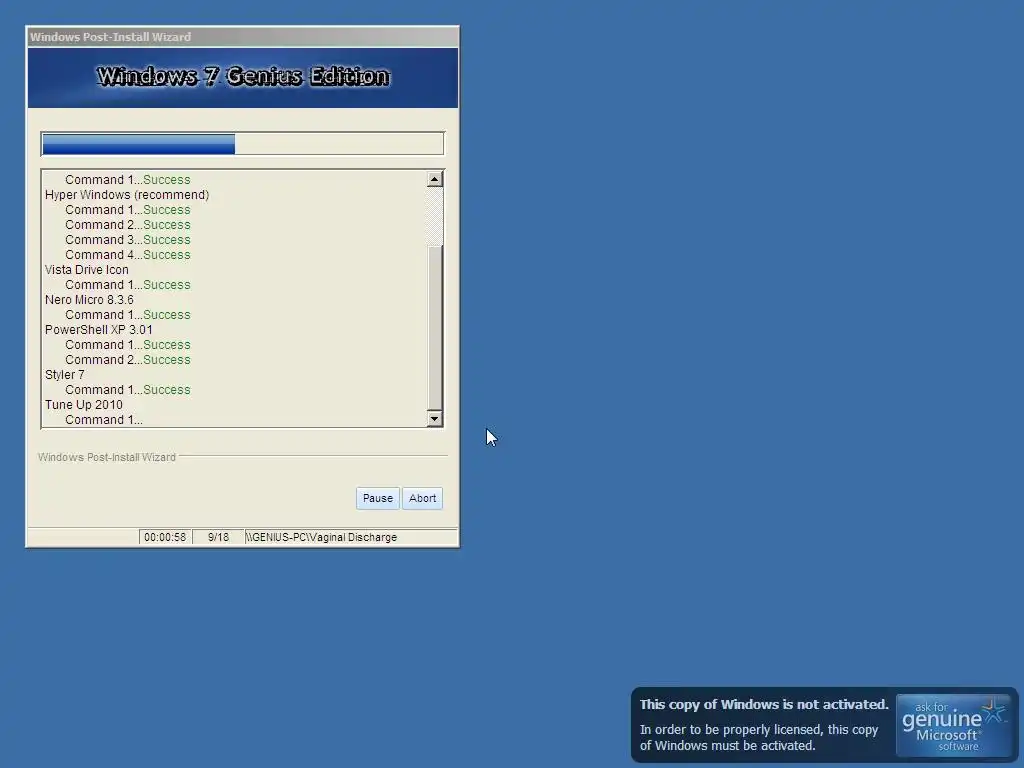
Task: Click 'Command 1...Success' under Styler 7
Action: coord(128,390)
